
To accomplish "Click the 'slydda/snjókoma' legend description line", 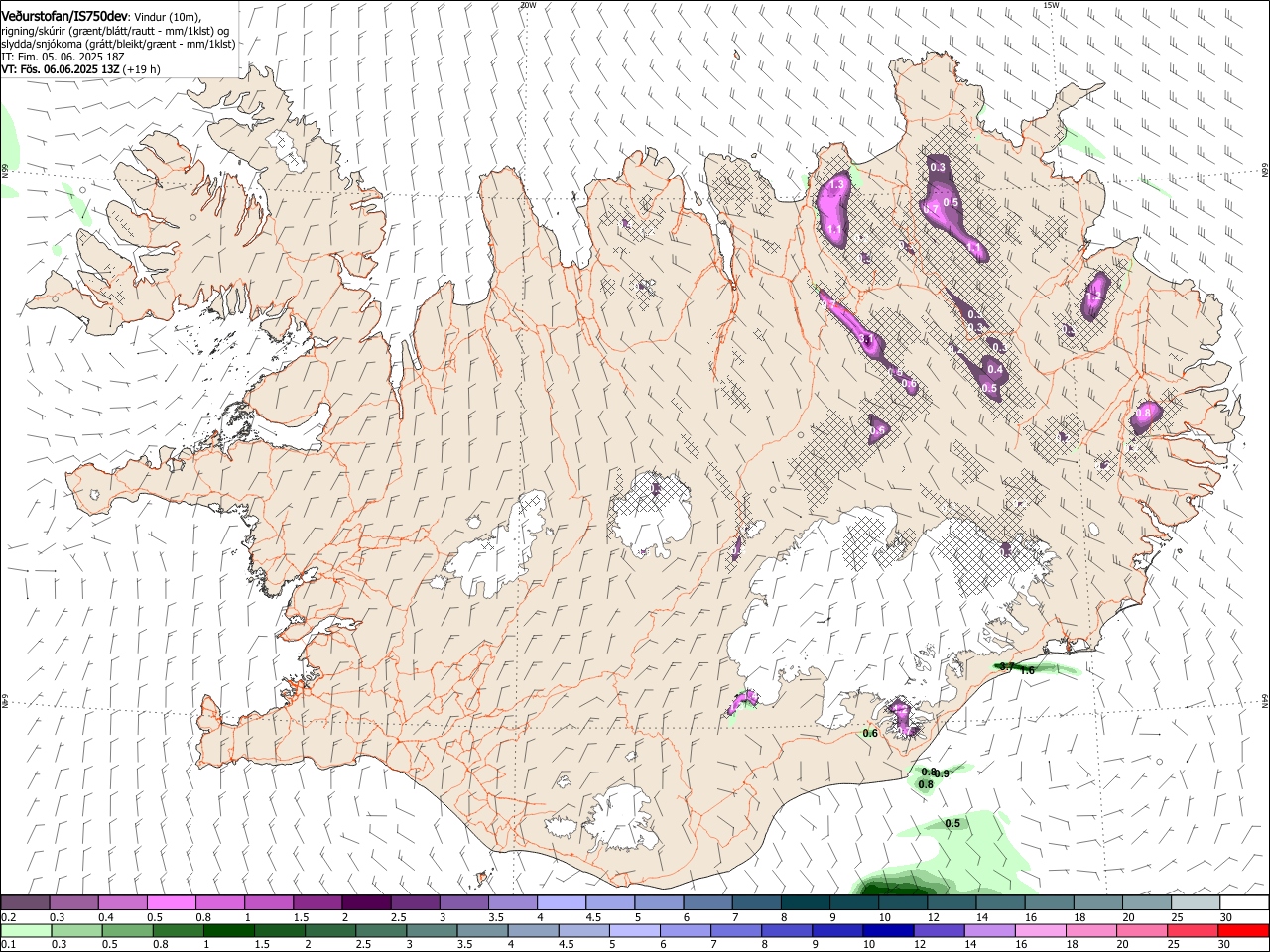I will (118, 44).
